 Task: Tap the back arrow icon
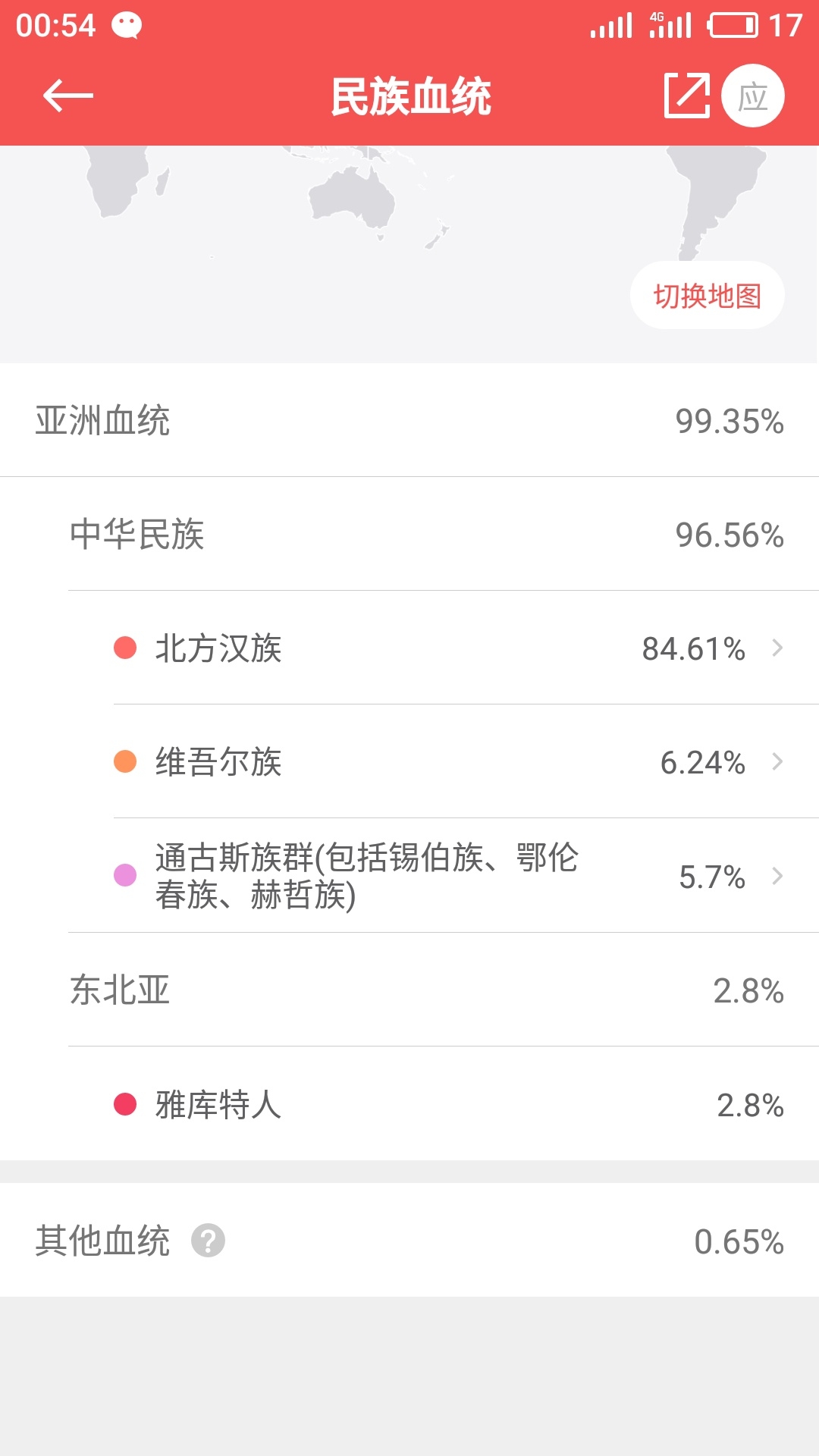67,96
